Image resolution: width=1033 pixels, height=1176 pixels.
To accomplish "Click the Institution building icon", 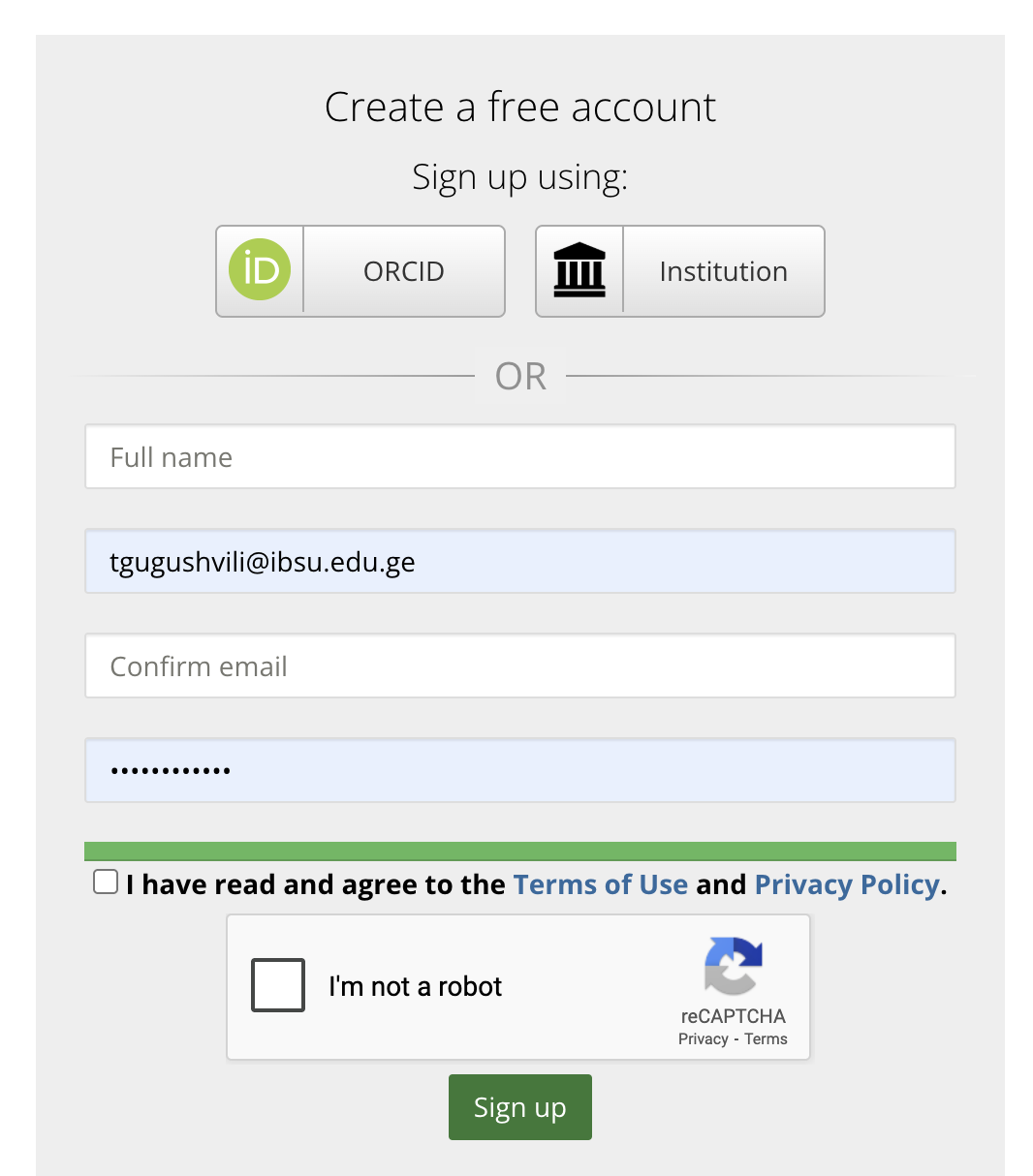I will pos(579,270).
